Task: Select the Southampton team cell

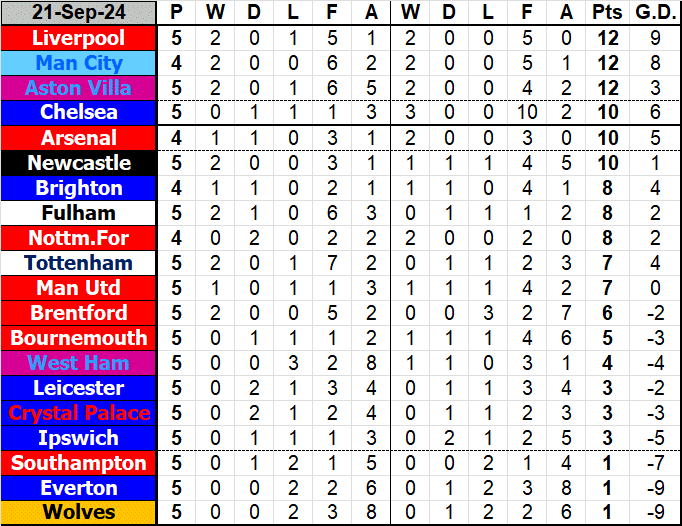Action: [79, 463]
